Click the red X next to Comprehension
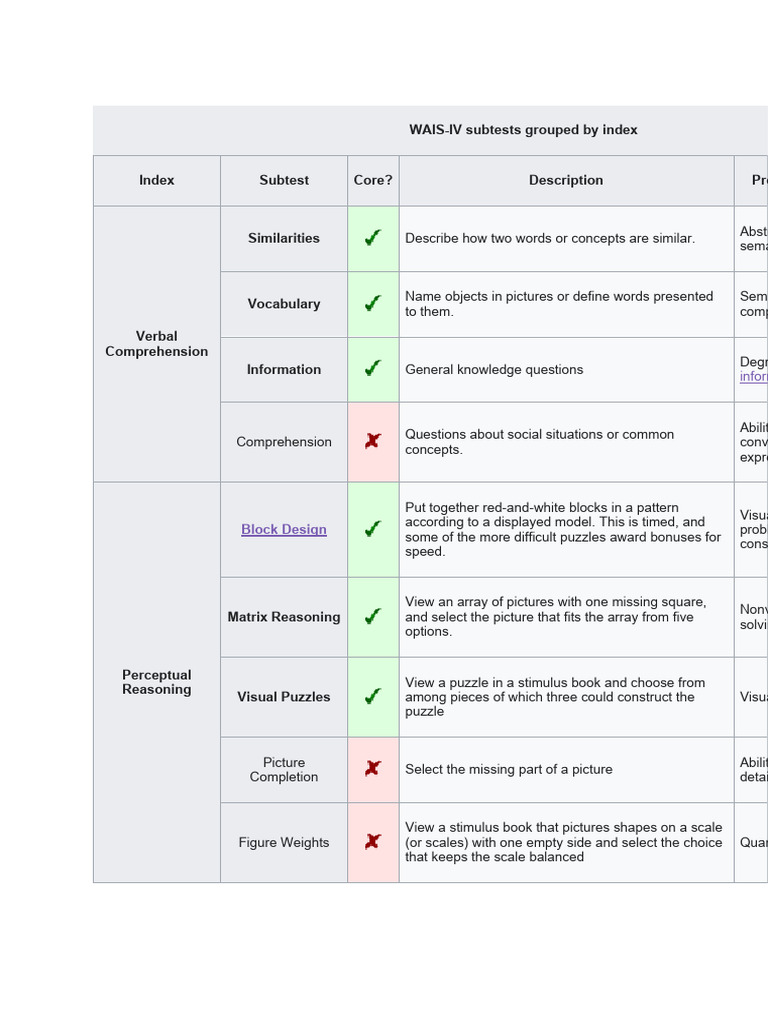768x1024 pixels. point(373,441)
